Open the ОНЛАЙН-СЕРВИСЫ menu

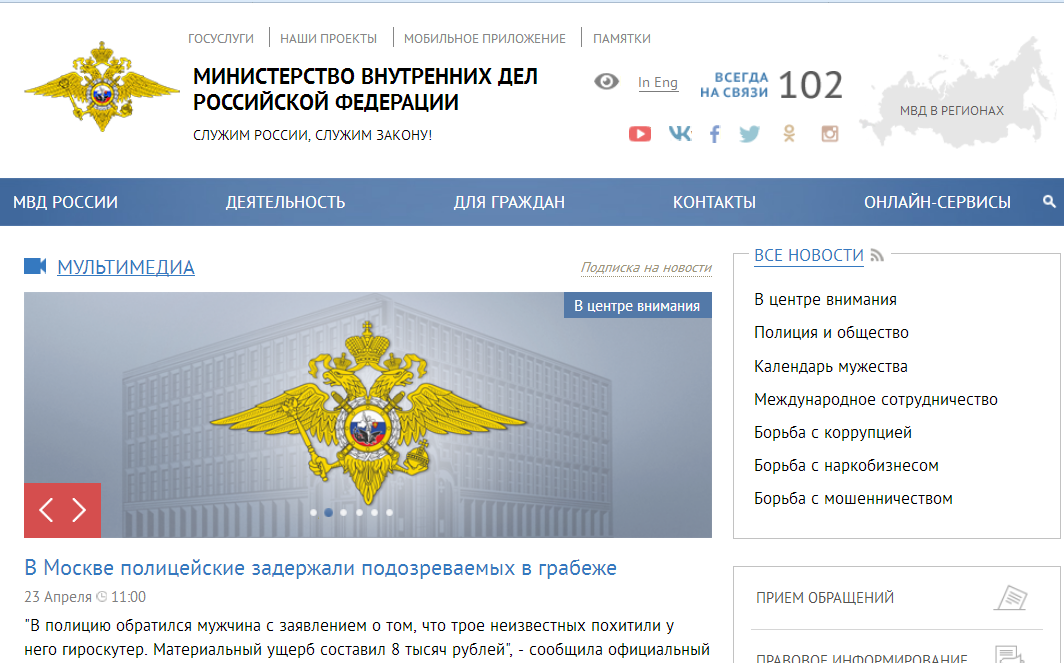pyautogui.click(x=937, y=202)
